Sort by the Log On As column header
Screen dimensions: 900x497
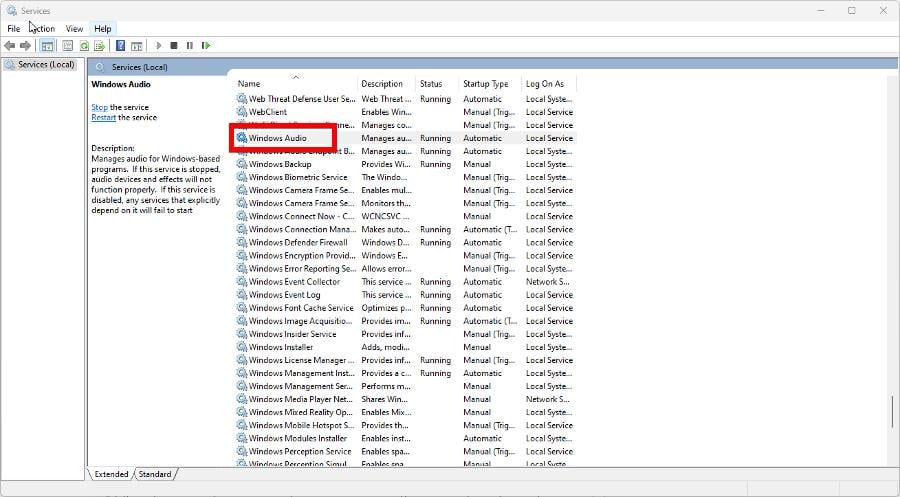pos(549,84)
